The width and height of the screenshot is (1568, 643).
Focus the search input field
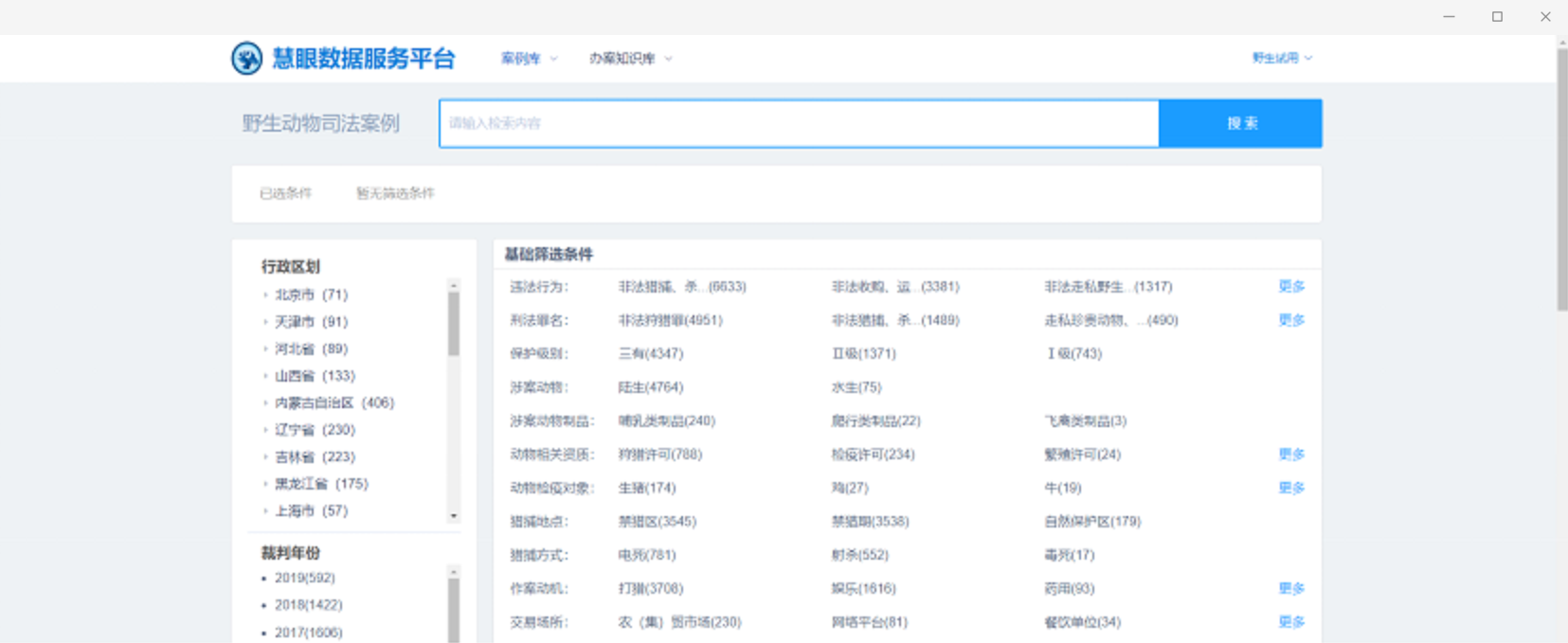pyautogui.click(x=799, y=123)
